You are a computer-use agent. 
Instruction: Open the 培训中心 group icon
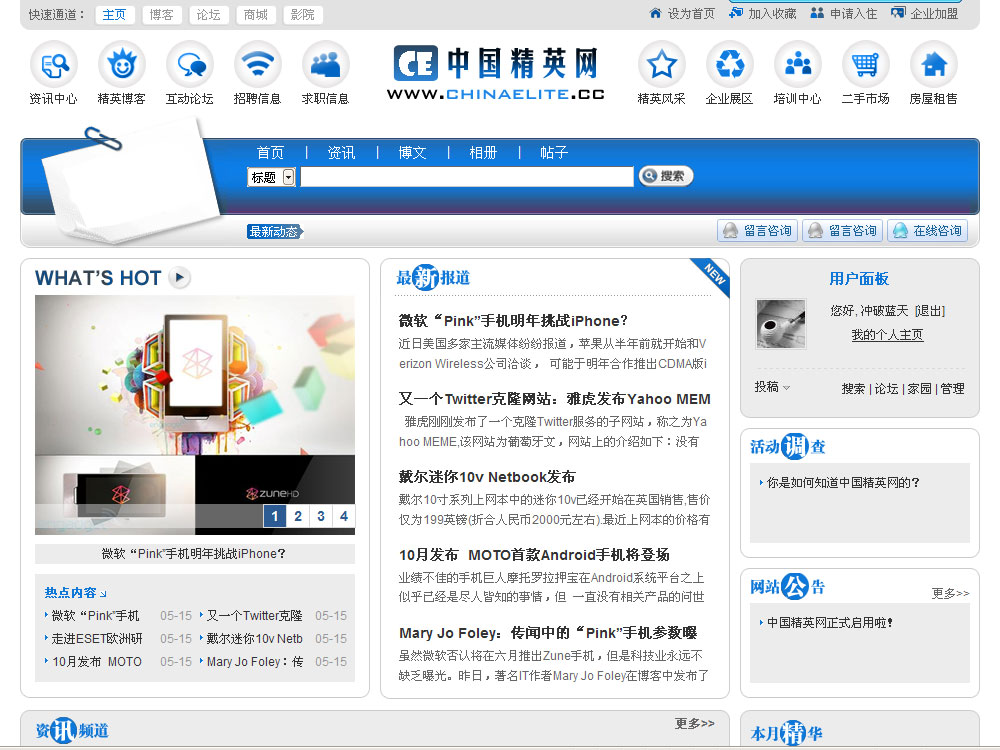[798, 64]
